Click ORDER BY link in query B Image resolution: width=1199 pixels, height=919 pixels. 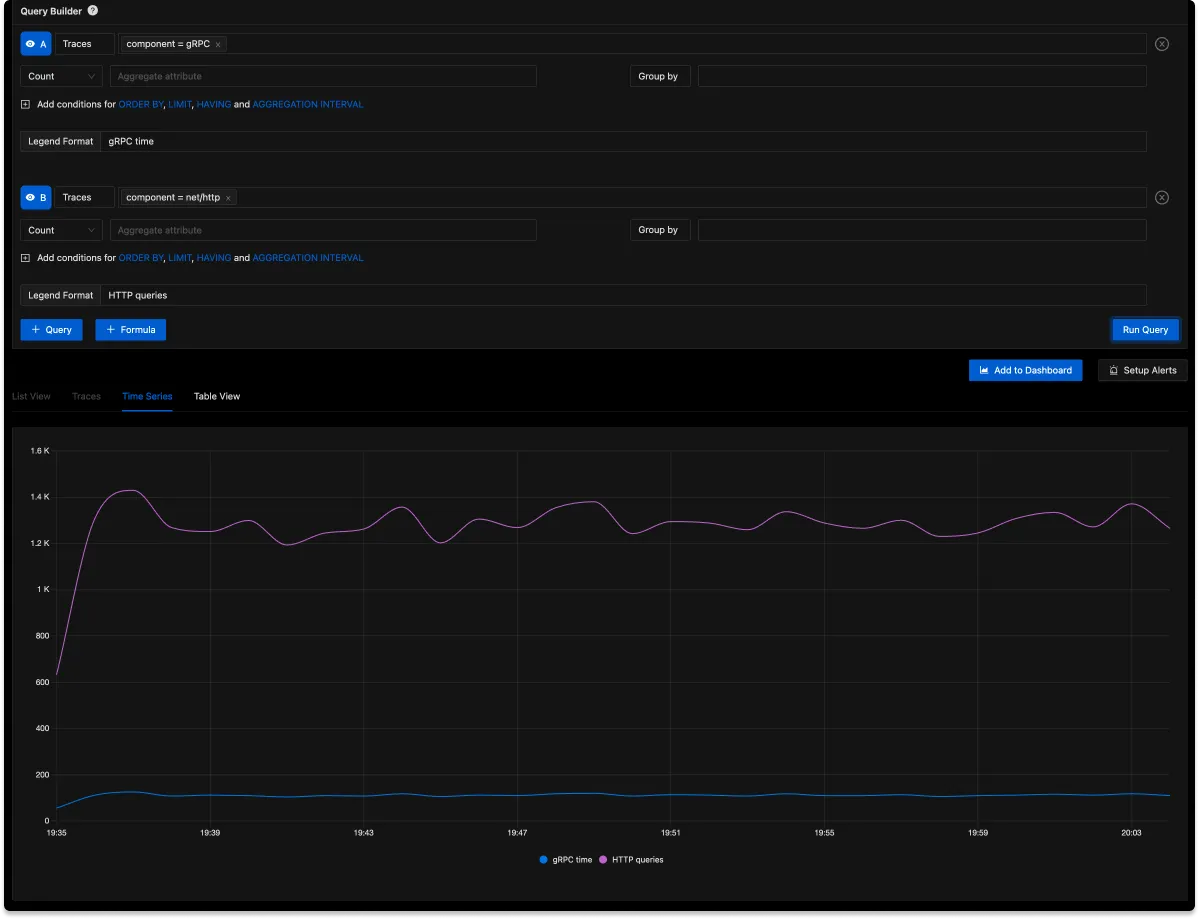coord(141,258)
